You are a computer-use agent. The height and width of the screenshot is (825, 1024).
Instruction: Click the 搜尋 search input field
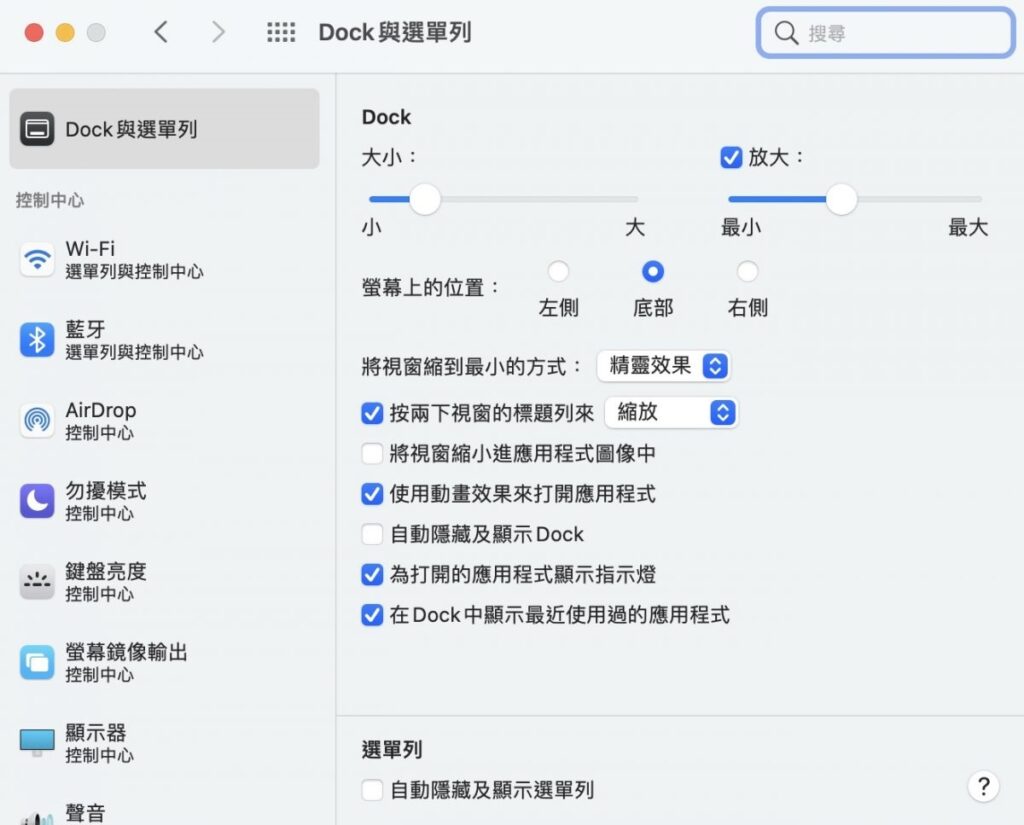coord(886,32)
